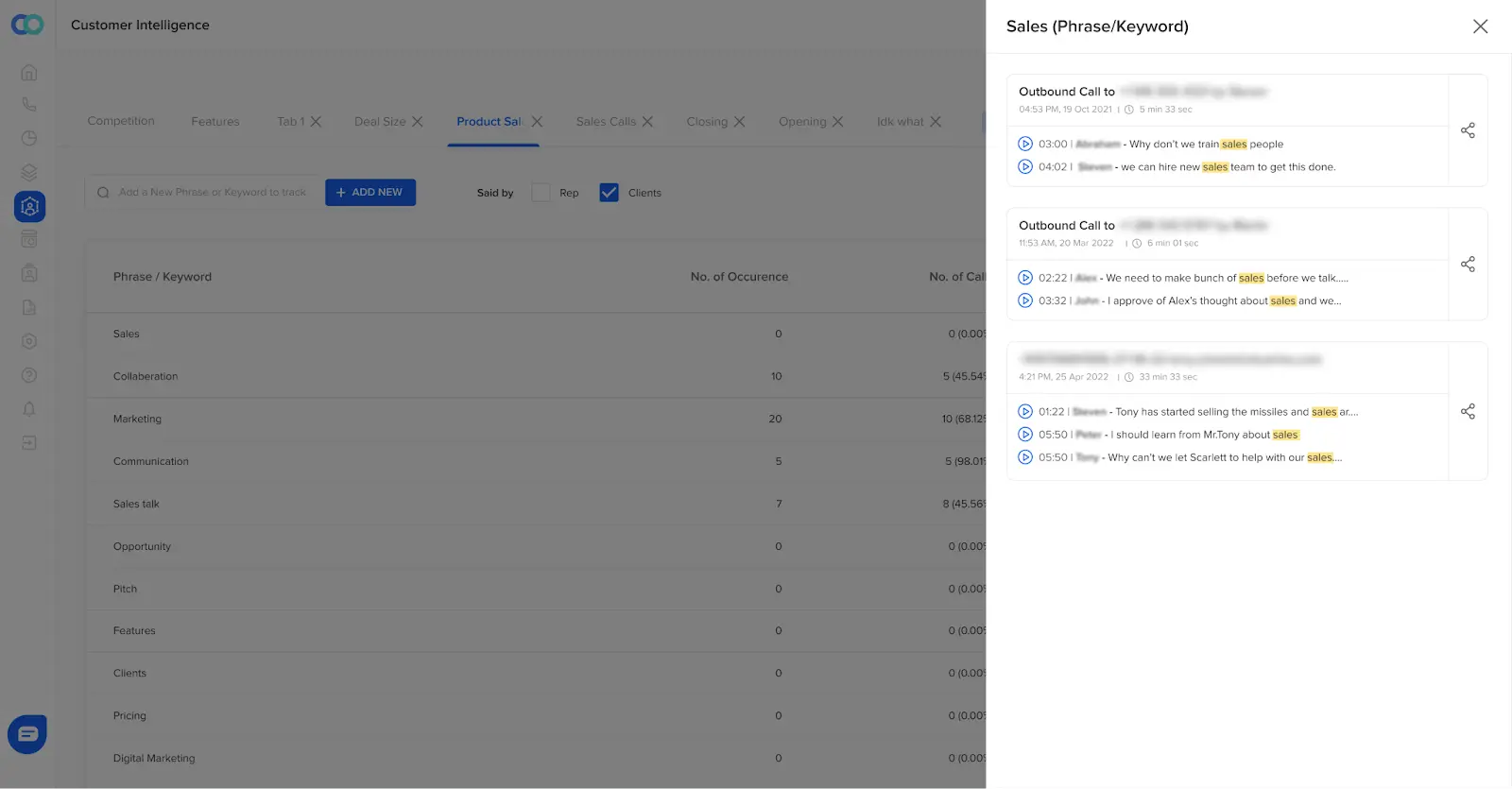Uncheck the Clients checkbox
Viewport: 1512px width, 789px height.
610,193
